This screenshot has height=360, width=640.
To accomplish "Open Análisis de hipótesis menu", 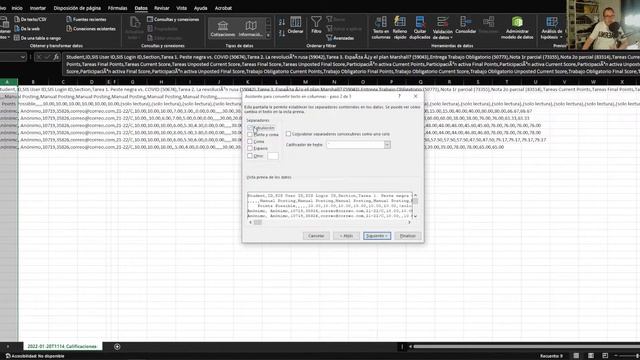I will click(x=551, y=28).
